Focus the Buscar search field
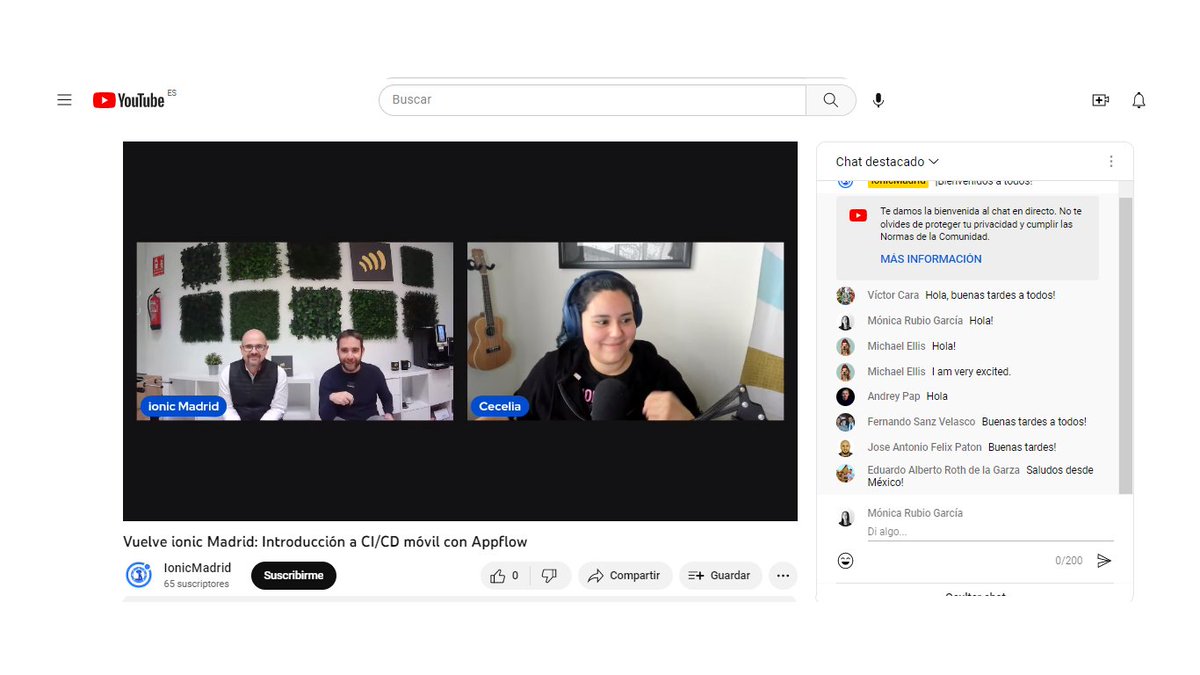This screenshot has height=675, width=1200. coord(592,100)
